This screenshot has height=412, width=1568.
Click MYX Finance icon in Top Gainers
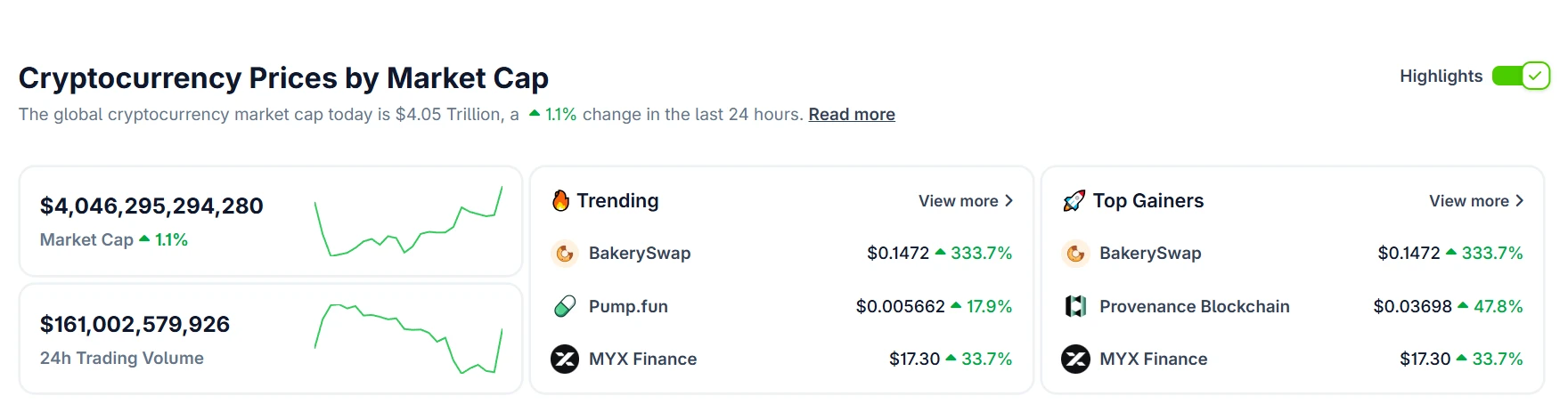pyautogui.click(x=1075, y=359)
